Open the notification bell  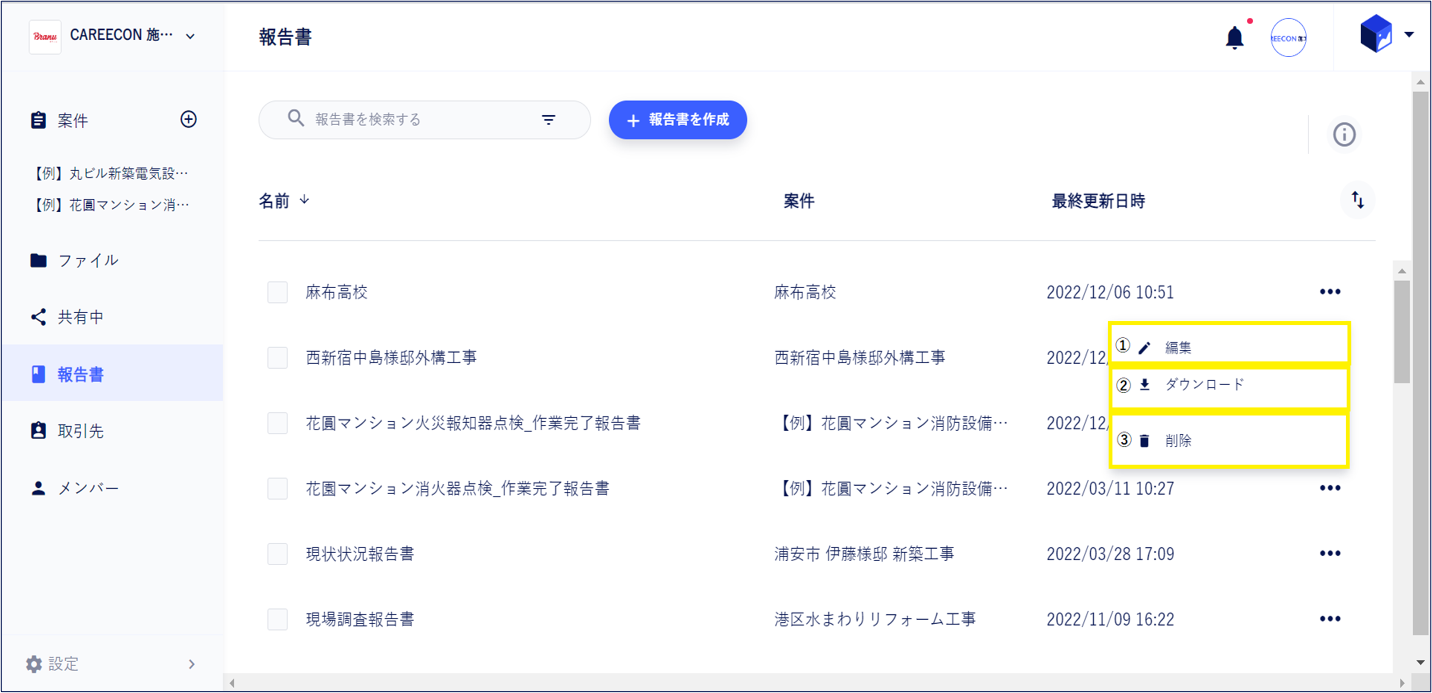(1235, 38)
